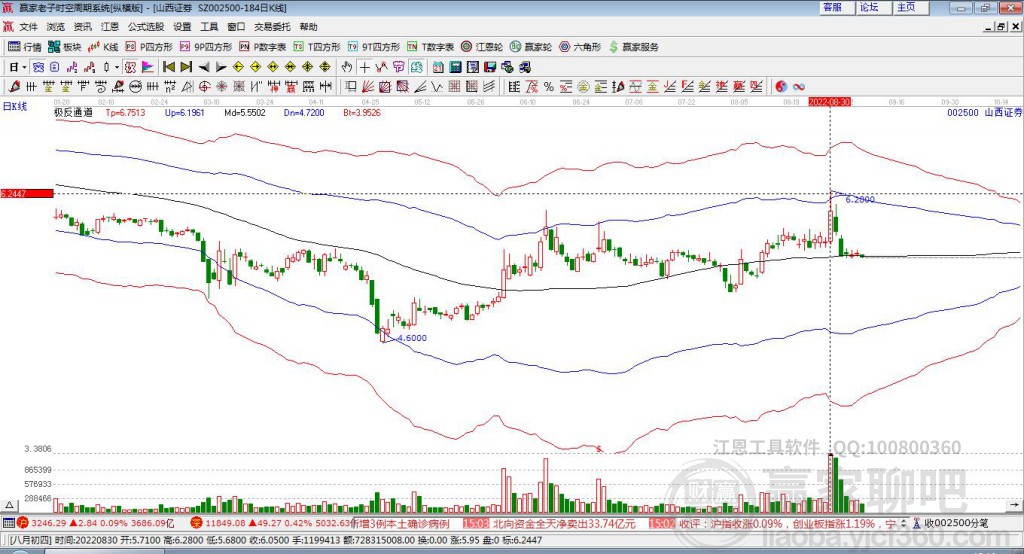Open the 板块 sector view
The width and height of the screenshot is (1024, 554).
[x=65, y=46]
